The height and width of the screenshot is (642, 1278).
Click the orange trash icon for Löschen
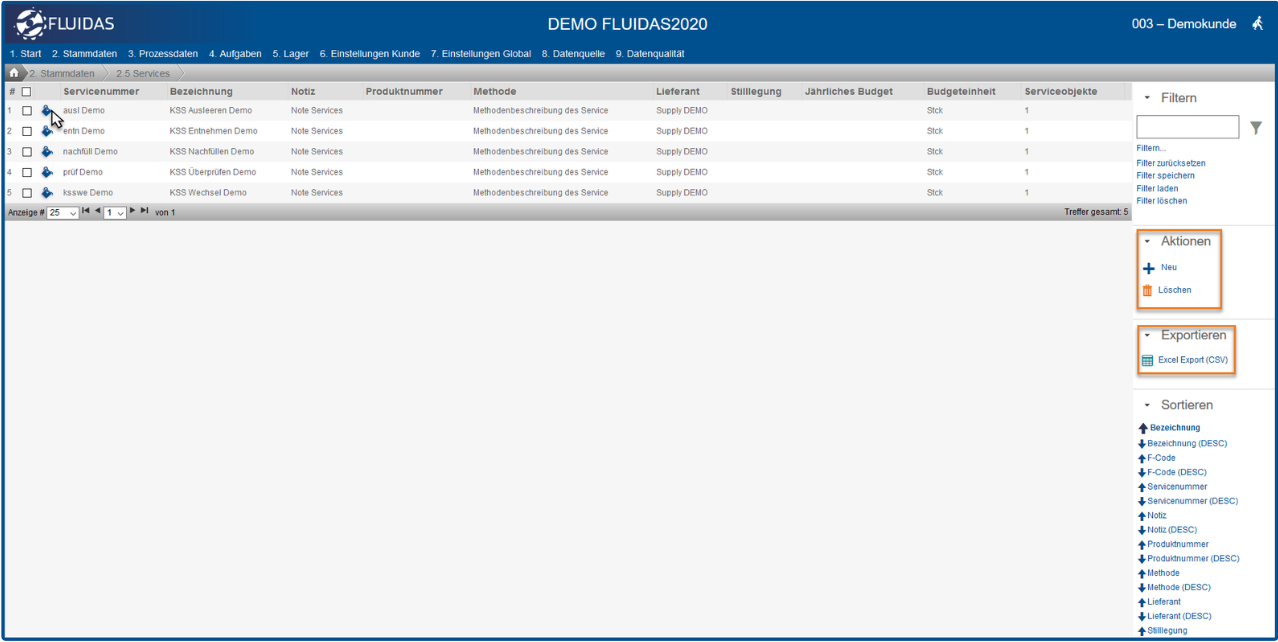[1148, 291]
